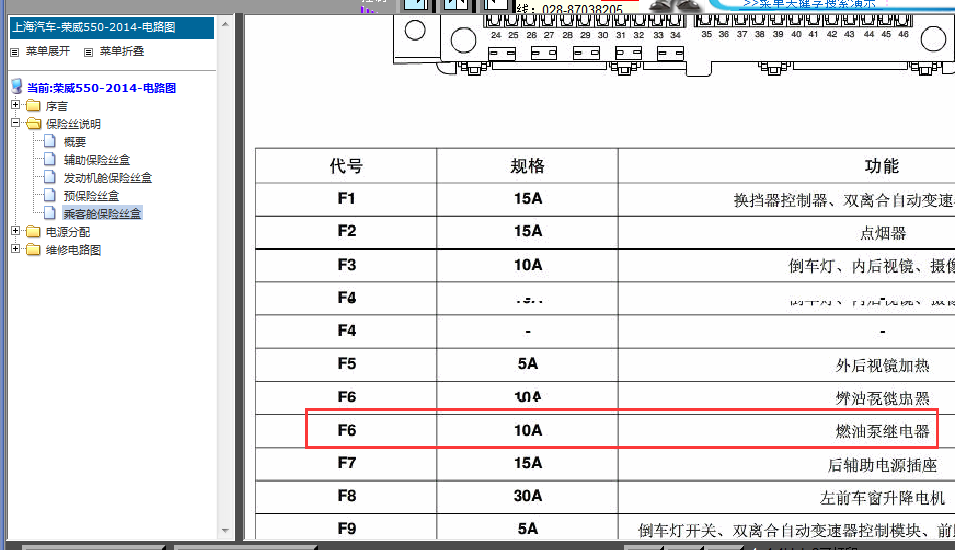Image resolution: width=955 pixels, height=550 pixels.
Task: Click the 5A rating in the F9 row
Action: point(527,529)
